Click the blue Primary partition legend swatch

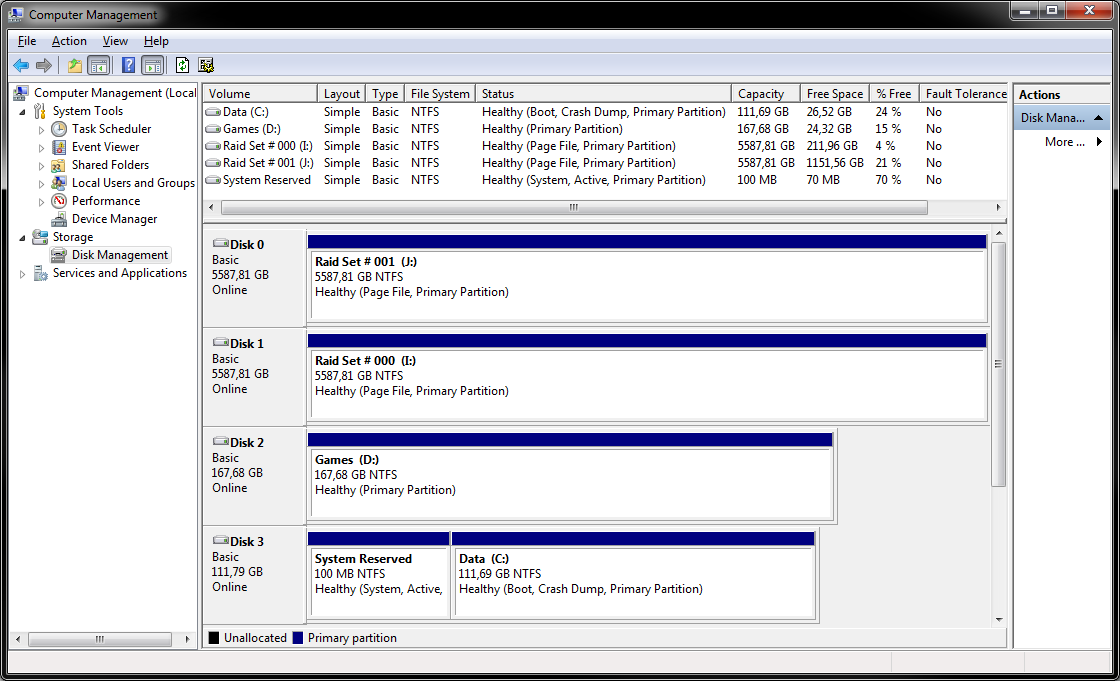click(x=298, y=638)
